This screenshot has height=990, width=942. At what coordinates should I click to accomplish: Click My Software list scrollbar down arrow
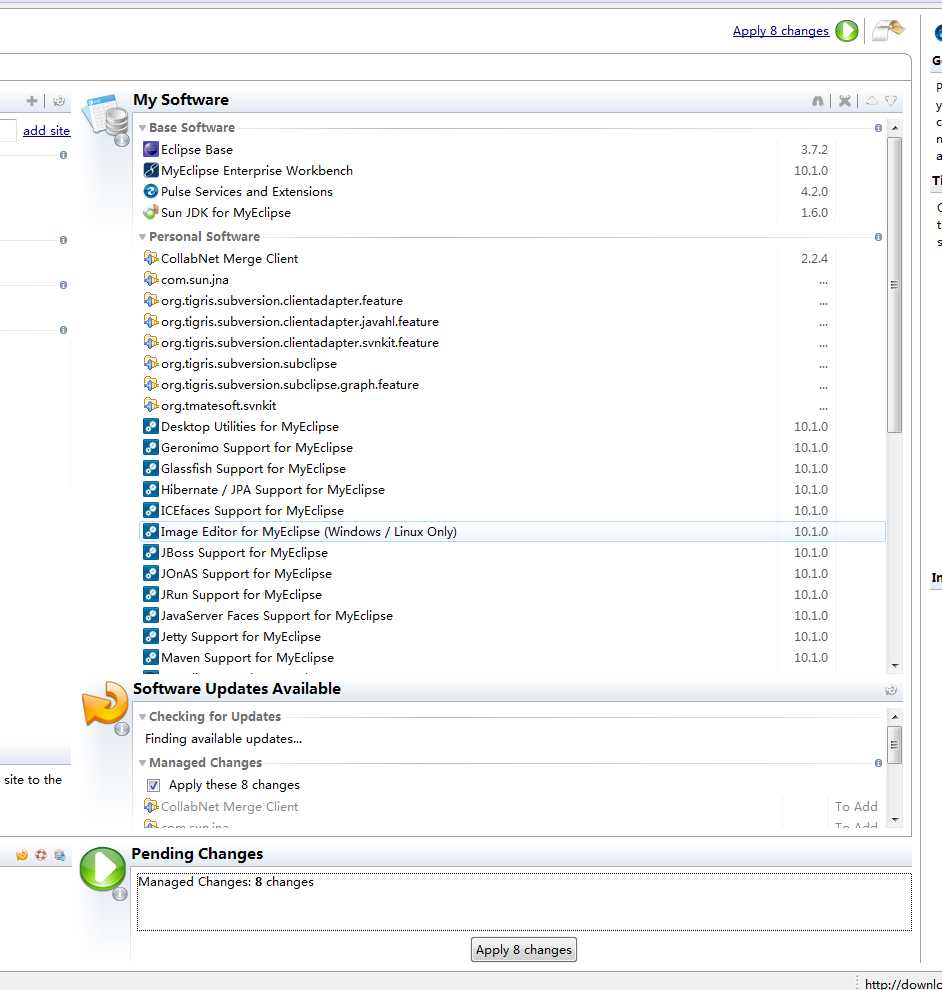pos(895,665)
